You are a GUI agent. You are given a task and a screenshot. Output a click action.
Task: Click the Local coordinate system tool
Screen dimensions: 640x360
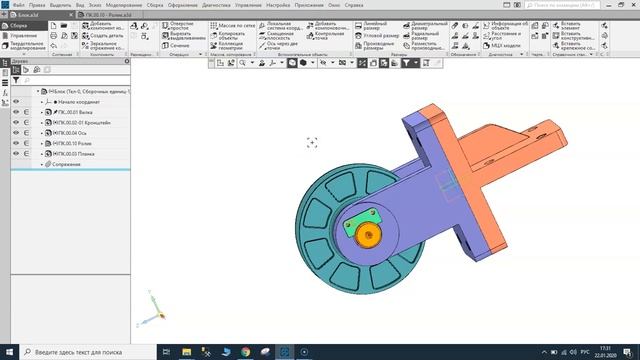[281, 26]
